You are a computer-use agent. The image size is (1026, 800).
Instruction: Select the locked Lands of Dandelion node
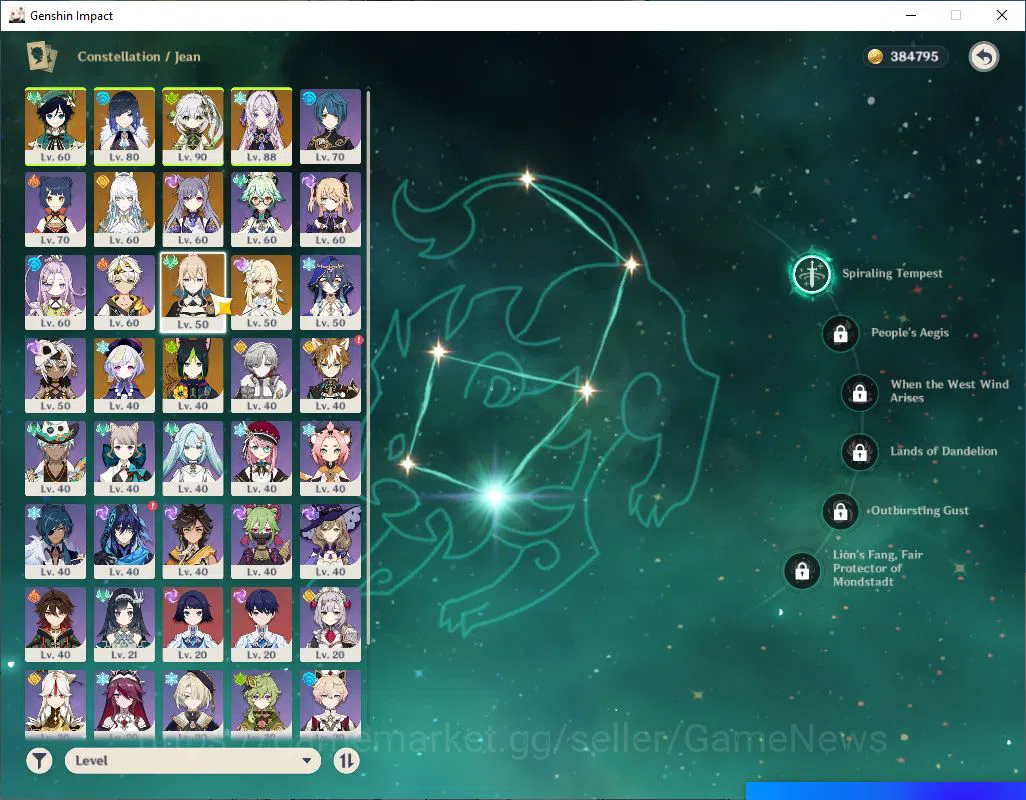click(859, 452)
